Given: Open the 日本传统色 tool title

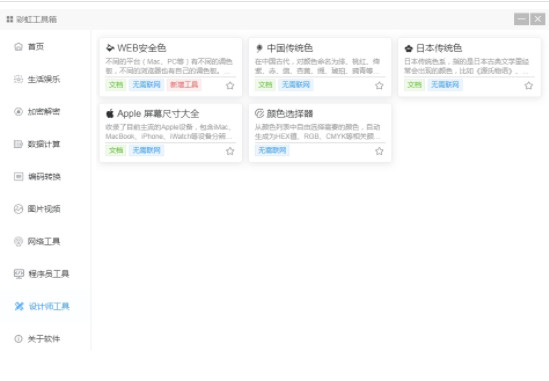Looking at the screenshot, I should tap(439, 48).
